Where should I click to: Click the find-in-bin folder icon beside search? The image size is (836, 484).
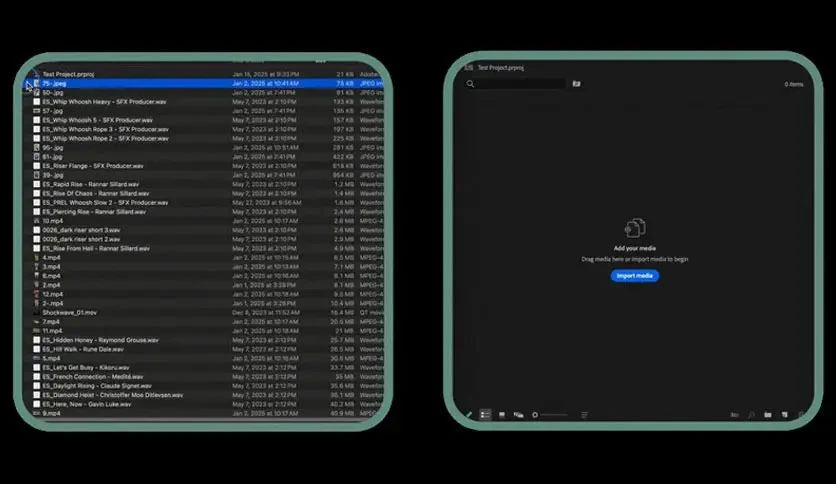576,84
